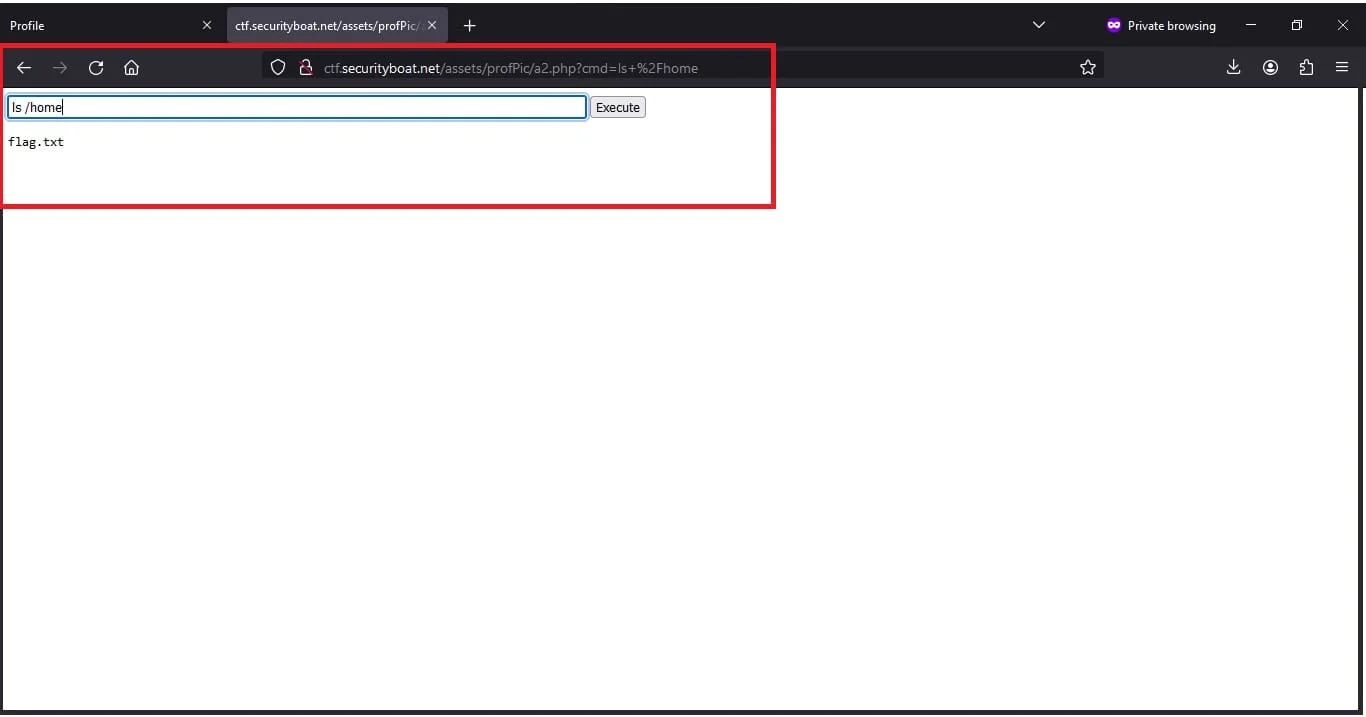Go forward with the forward arrow
Viewport: 1366px width, 717px height.
point(60,68)
